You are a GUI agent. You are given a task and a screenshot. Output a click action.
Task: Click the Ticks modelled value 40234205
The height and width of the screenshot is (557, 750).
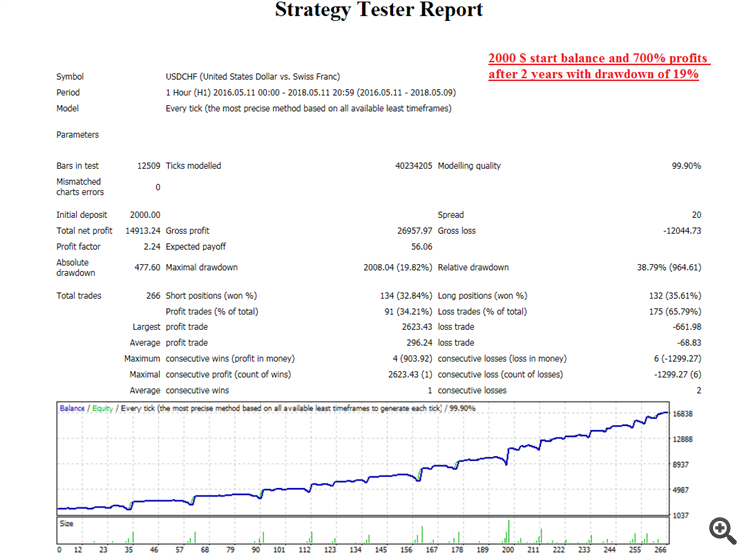click(x=413, y=166)
